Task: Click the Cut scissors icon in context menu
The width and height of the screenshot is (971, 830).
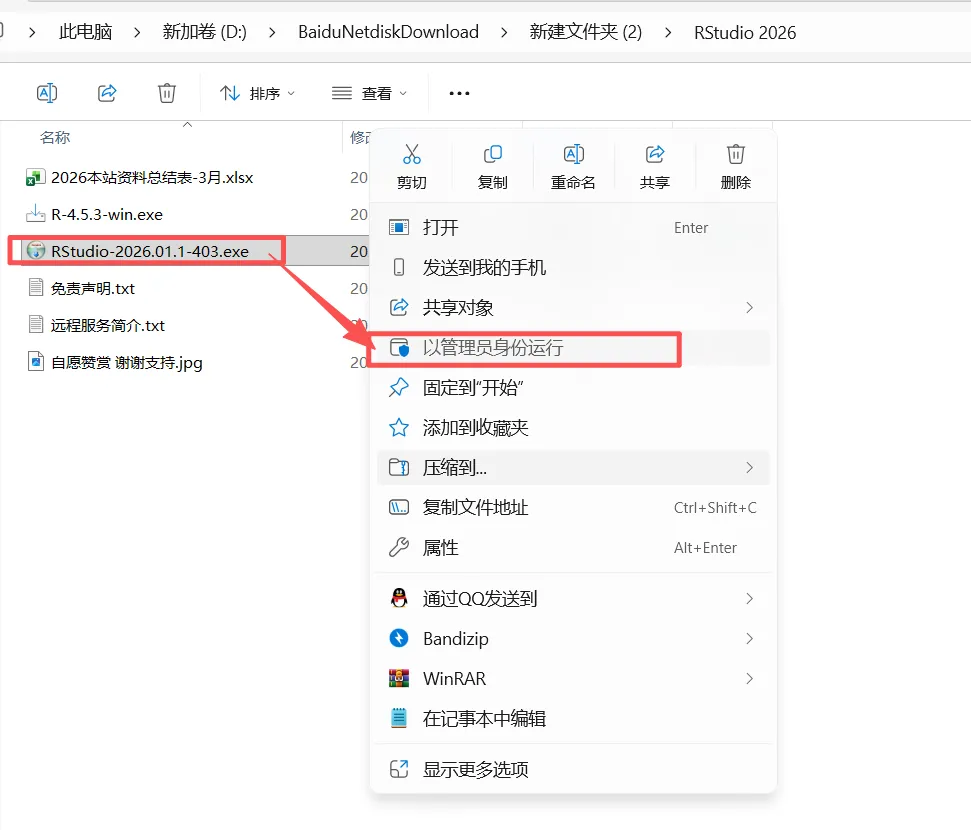Action: [x=412, y=154]
